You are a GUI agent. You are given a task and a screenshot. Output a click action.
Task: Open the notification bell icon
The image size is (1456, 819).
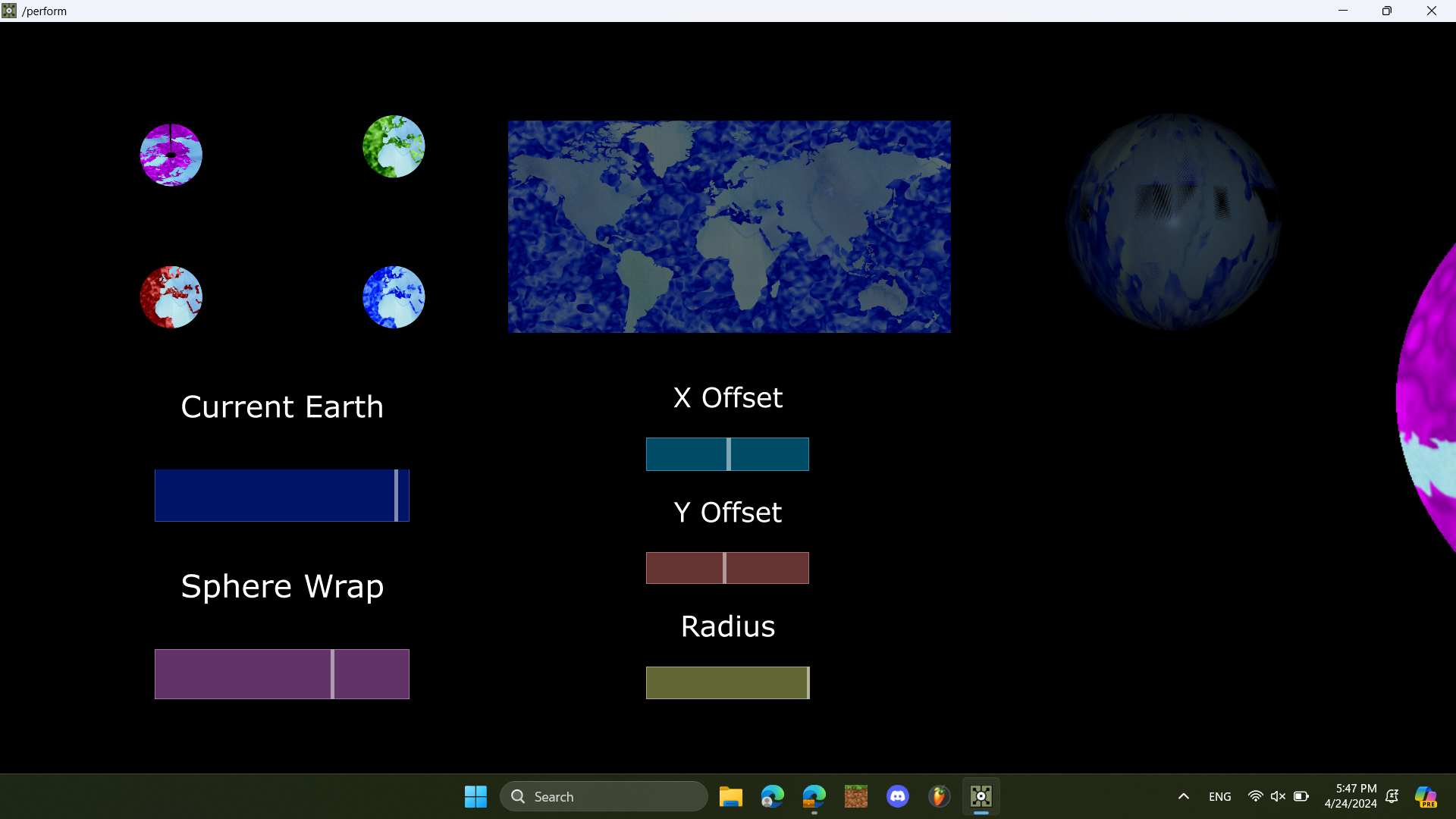[x=1392, y=796]
